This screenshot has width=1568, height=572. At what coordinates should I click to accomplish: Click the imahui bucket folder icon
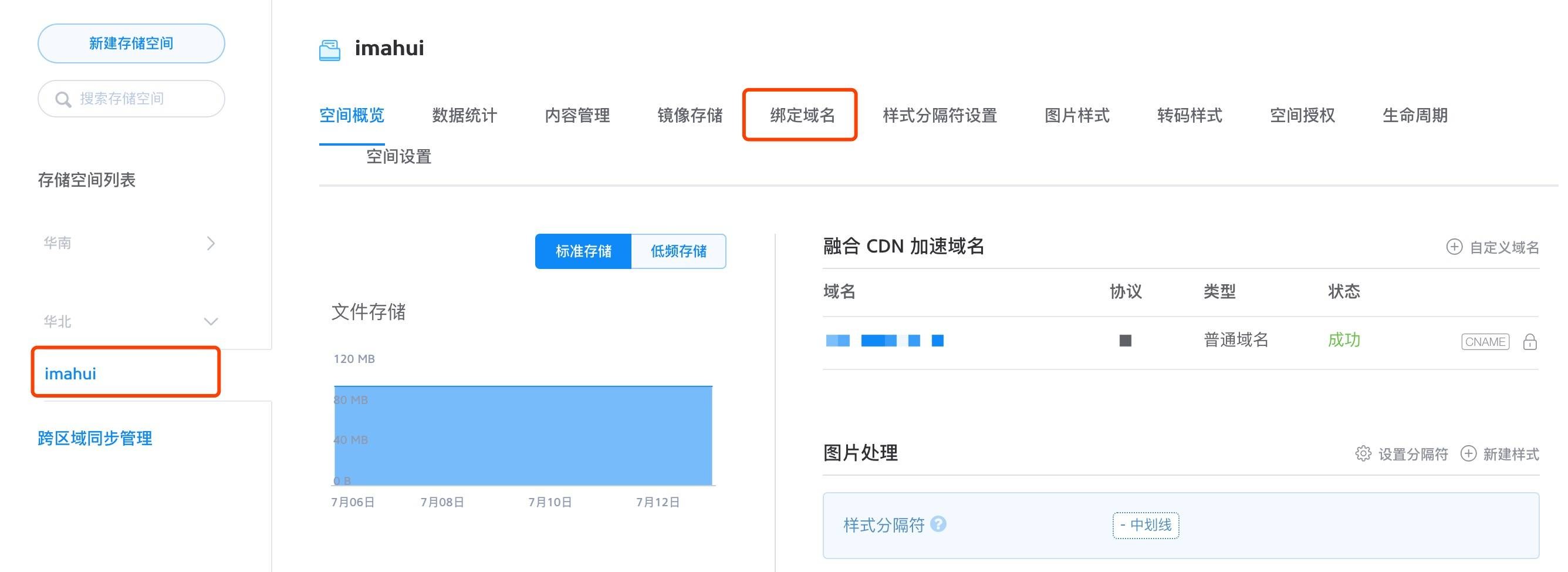pos(329,50)
